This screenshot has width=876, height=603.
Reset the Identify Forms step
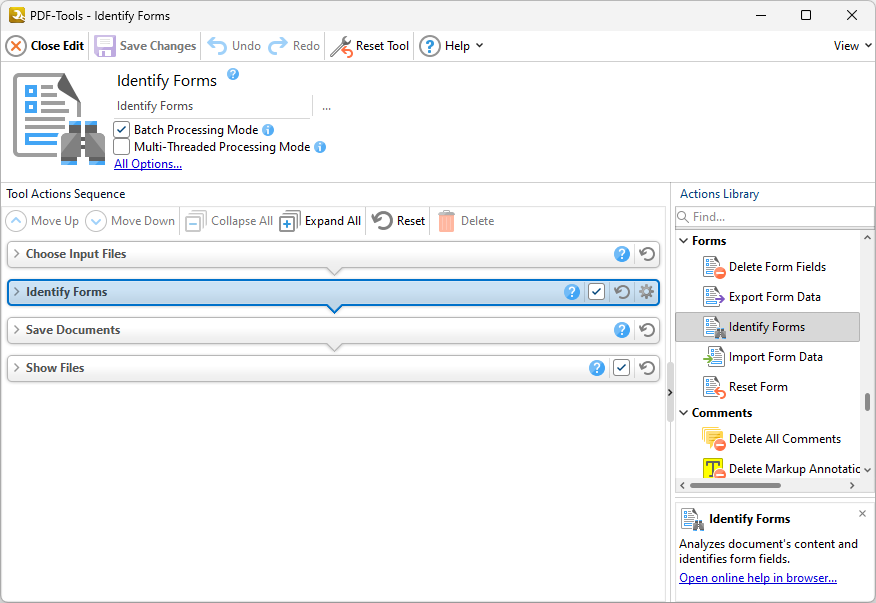point(622,292)
